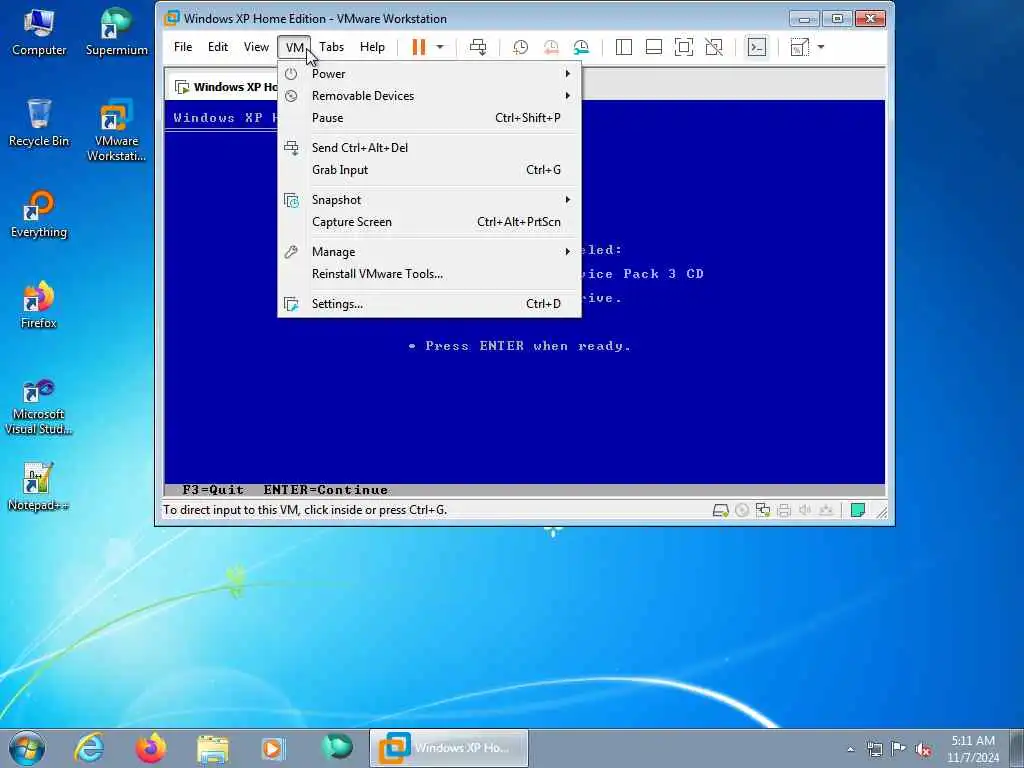The height and width of the screenshot is (768, 1024).
Task: Close the open VM menu
Action: coord(295,47)
